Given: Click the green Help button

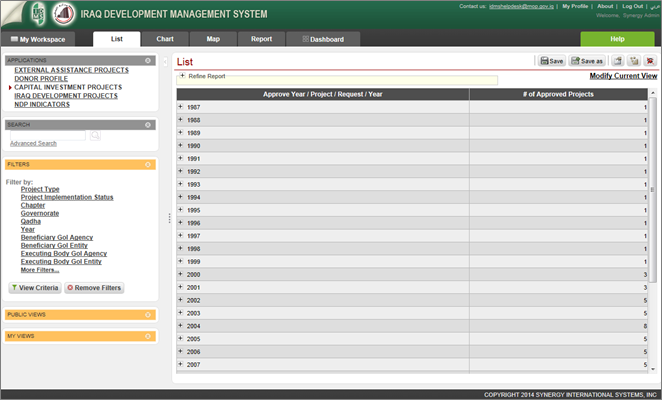Looking at the screenshot, I should tap(617, 39).
